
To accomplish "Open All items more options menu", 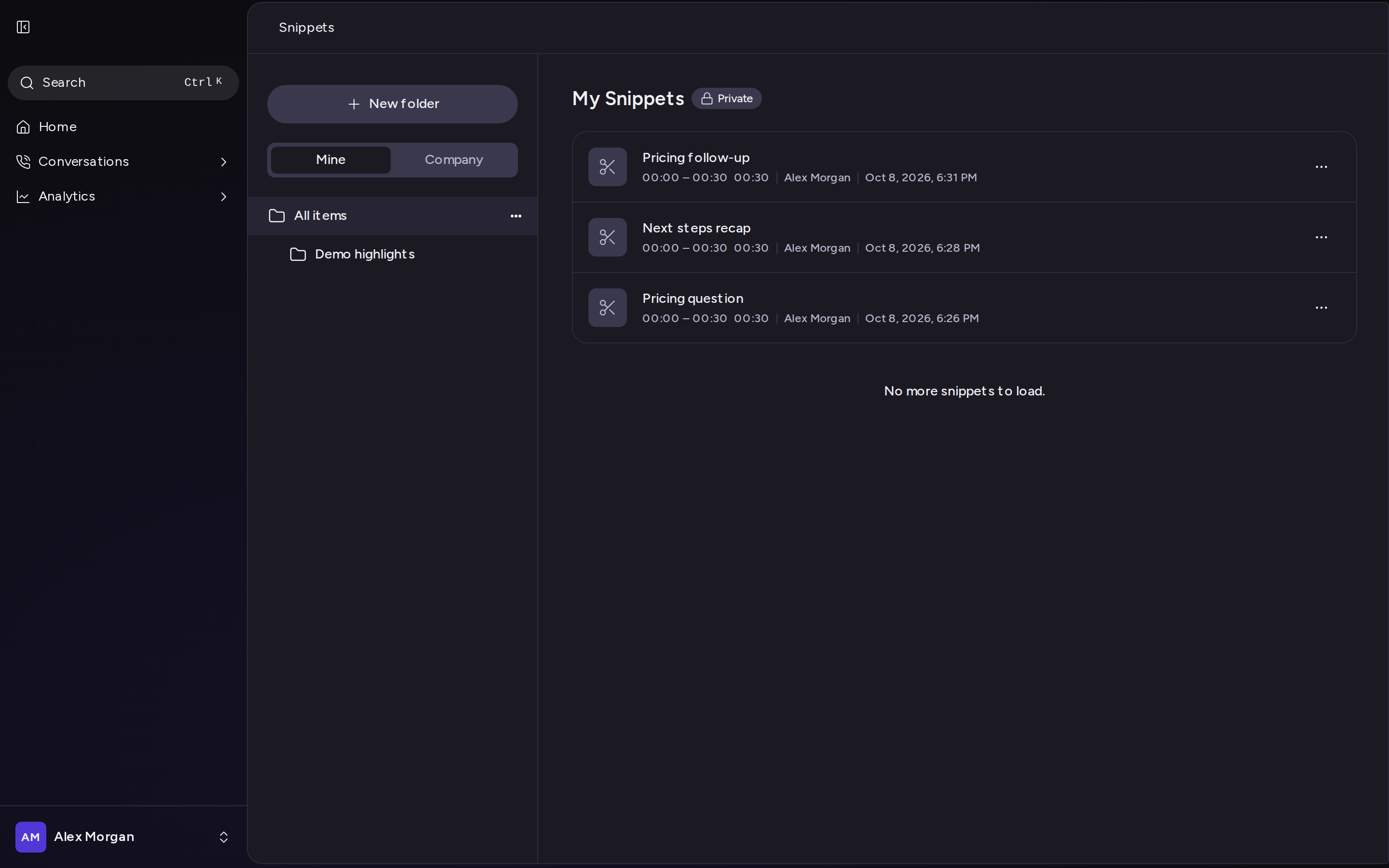I will [516, 216].
